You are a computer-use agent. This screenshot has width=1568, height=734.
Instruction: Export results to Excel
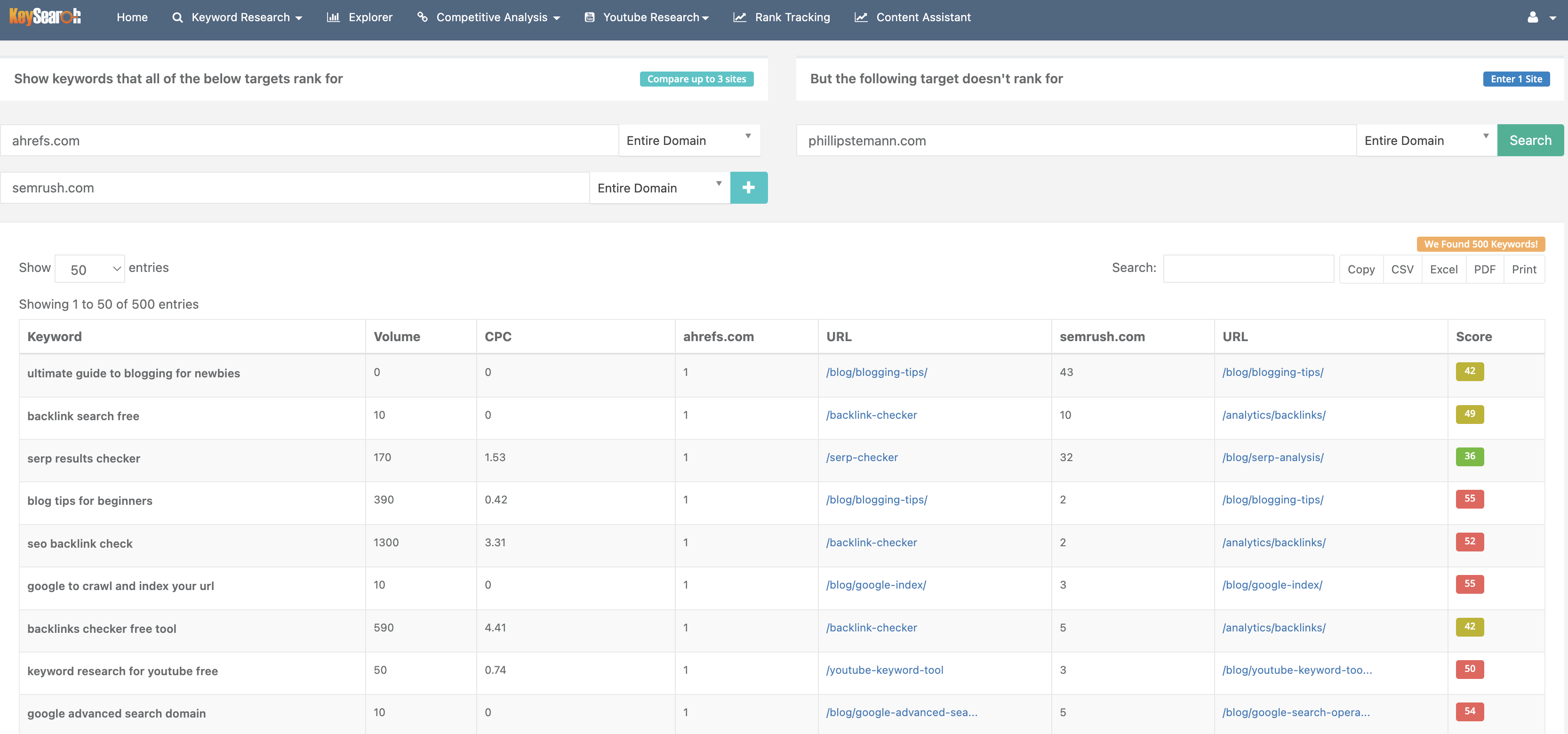(1444, 269)
